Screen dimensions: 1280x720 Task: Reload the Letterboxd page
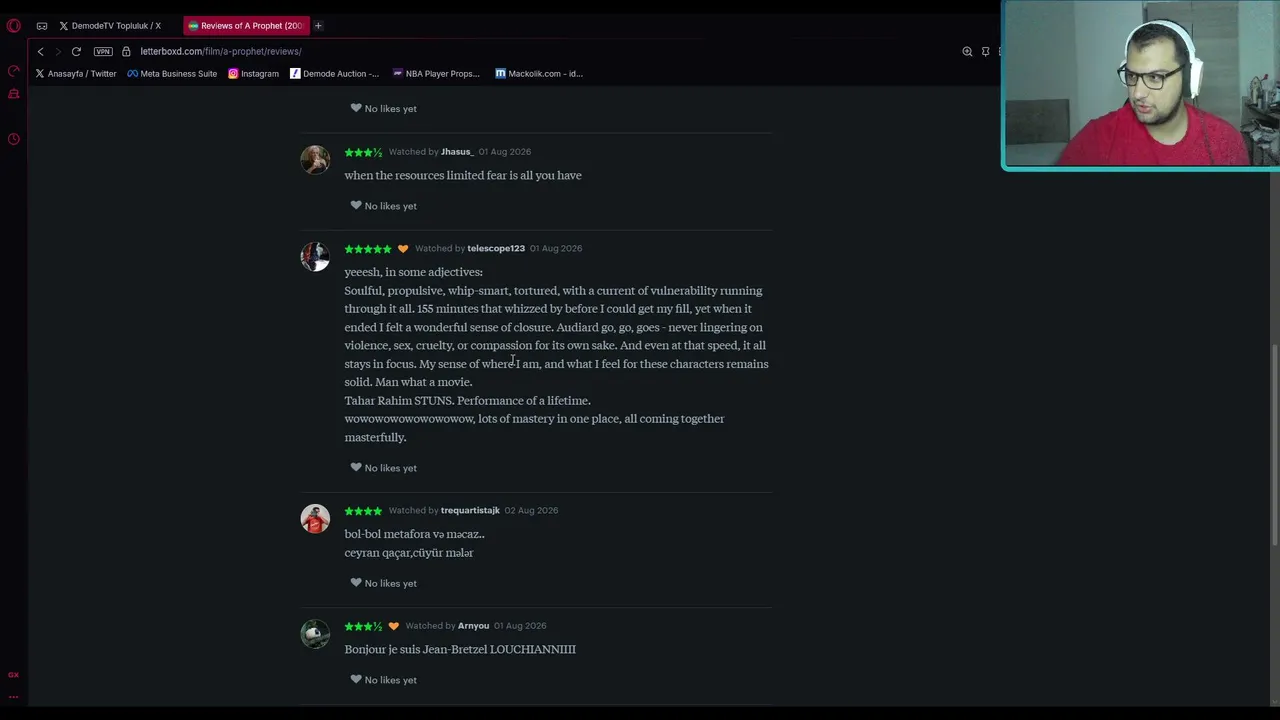(x=76, y=51)
